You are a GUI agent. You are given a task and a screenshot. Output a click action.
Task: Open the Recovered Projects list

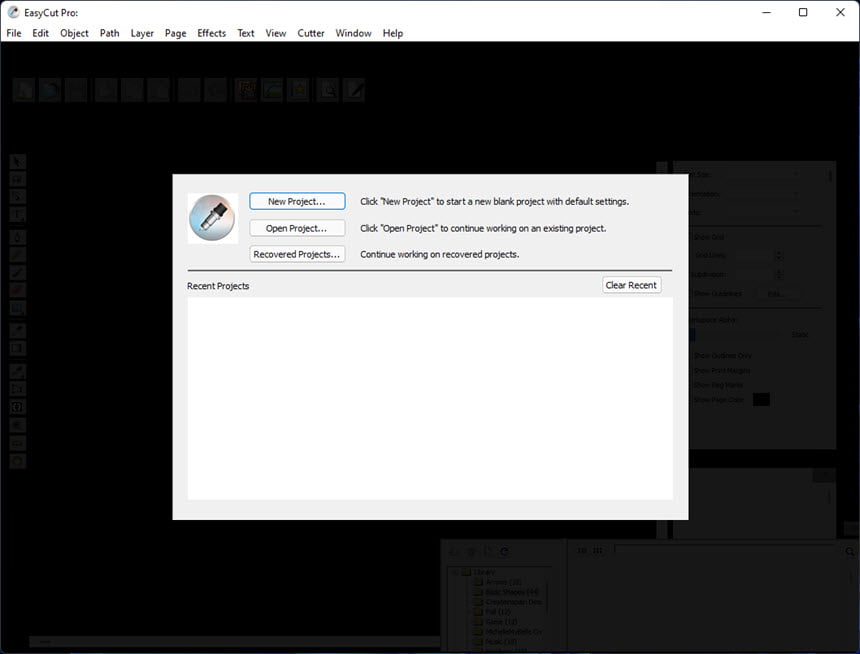297,254
